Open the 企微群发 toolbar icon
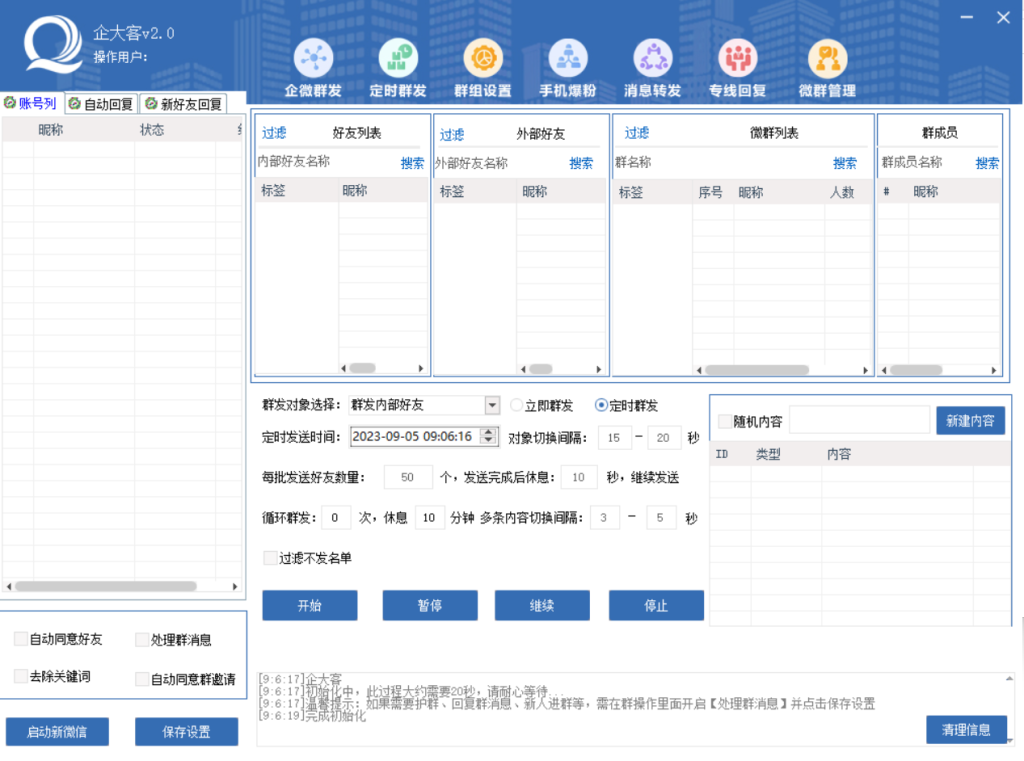 coord(313,59)
